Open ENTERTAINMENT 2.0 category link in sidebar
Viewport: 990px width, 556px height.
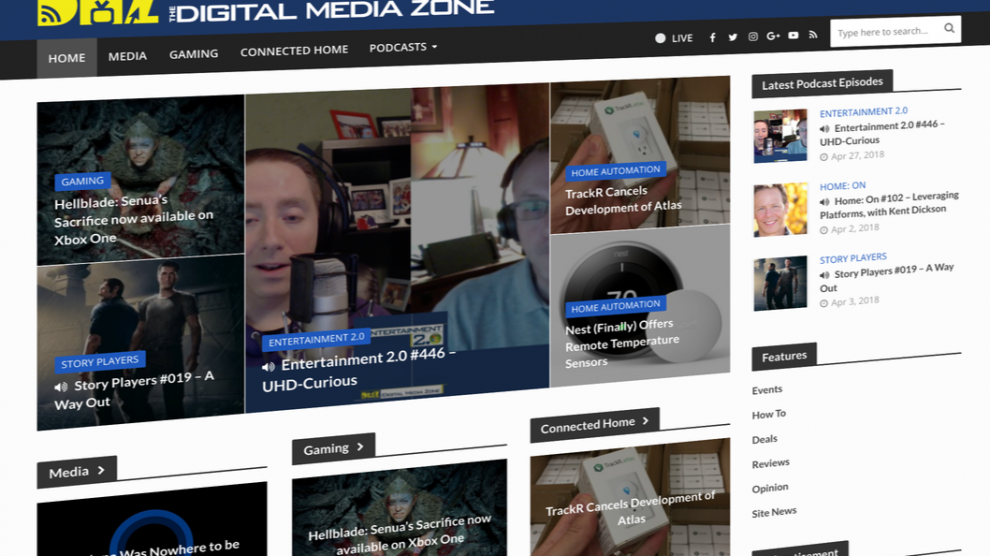863,112
